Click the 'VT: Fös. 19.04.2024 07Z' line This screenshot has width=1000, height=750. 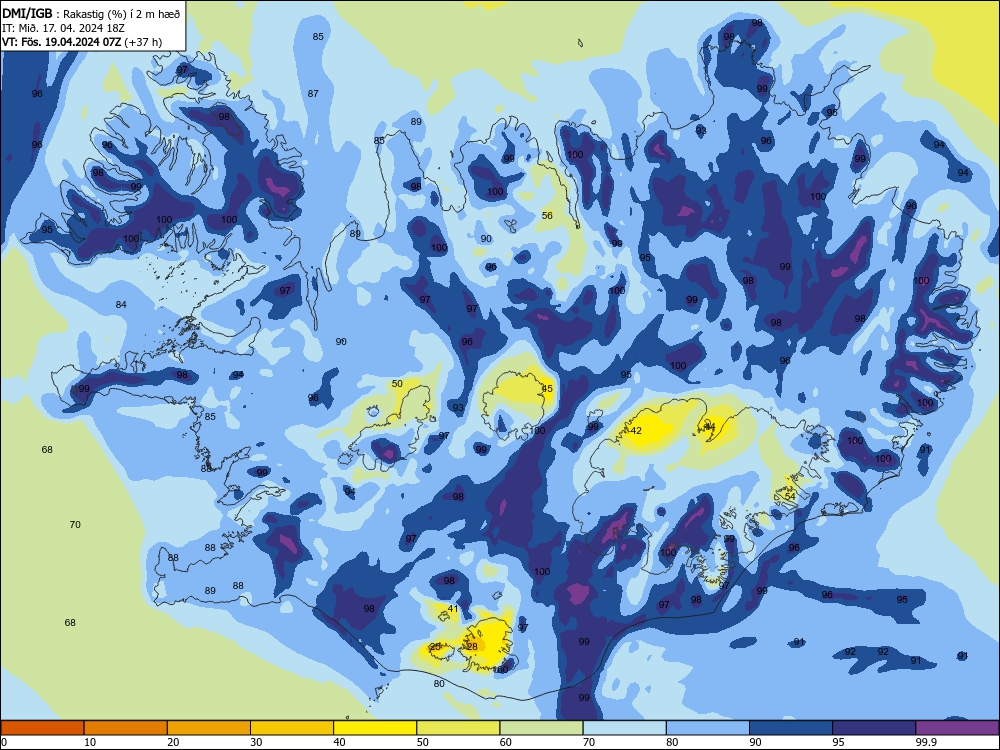point(82,42)
